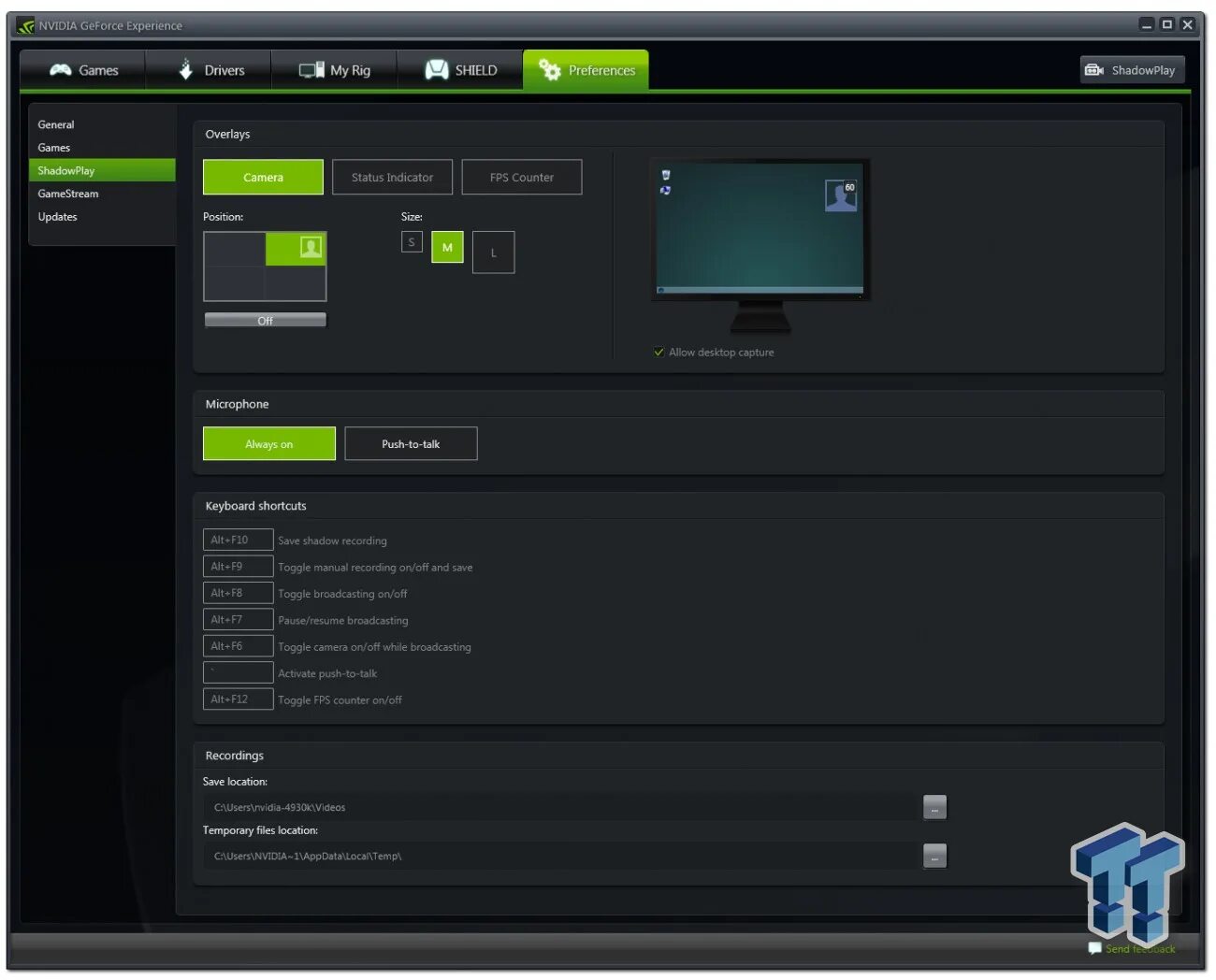Open General preferences in sidebar
The image size is (1216, 980).
(56, 124)
